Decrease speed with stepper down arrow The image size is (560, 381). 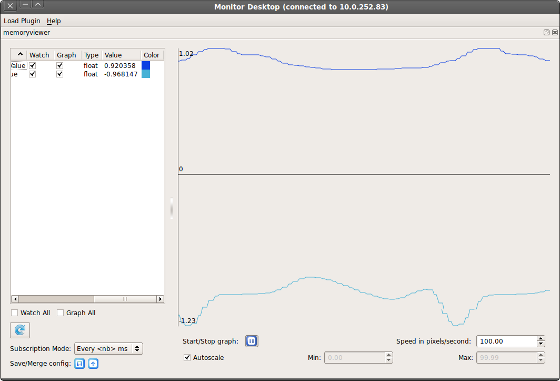click(541, 344)
